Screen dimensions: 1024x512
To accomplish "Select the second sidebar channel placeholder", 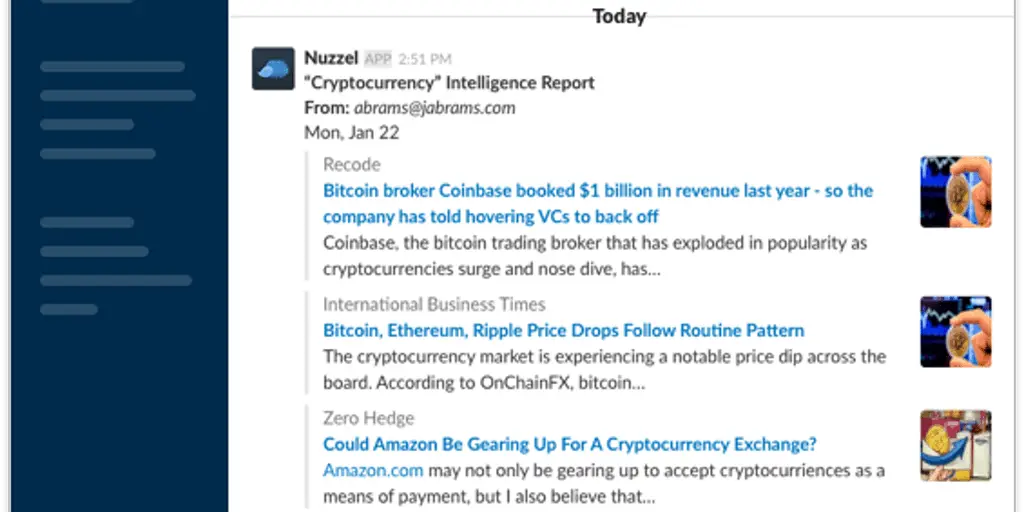I will (118, 95).
